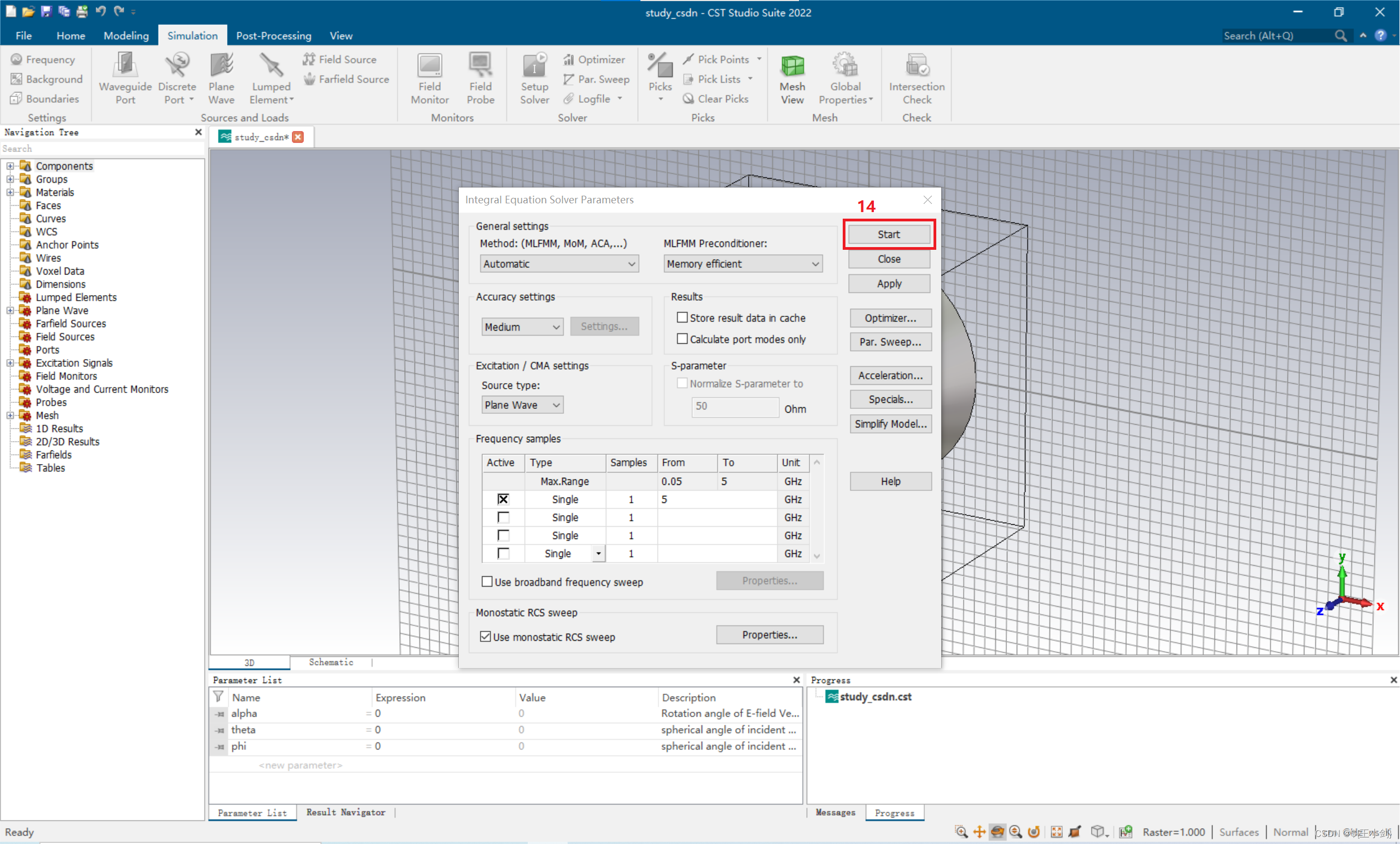Switch to the Post-Processing ribbon tab

point(273,35)
